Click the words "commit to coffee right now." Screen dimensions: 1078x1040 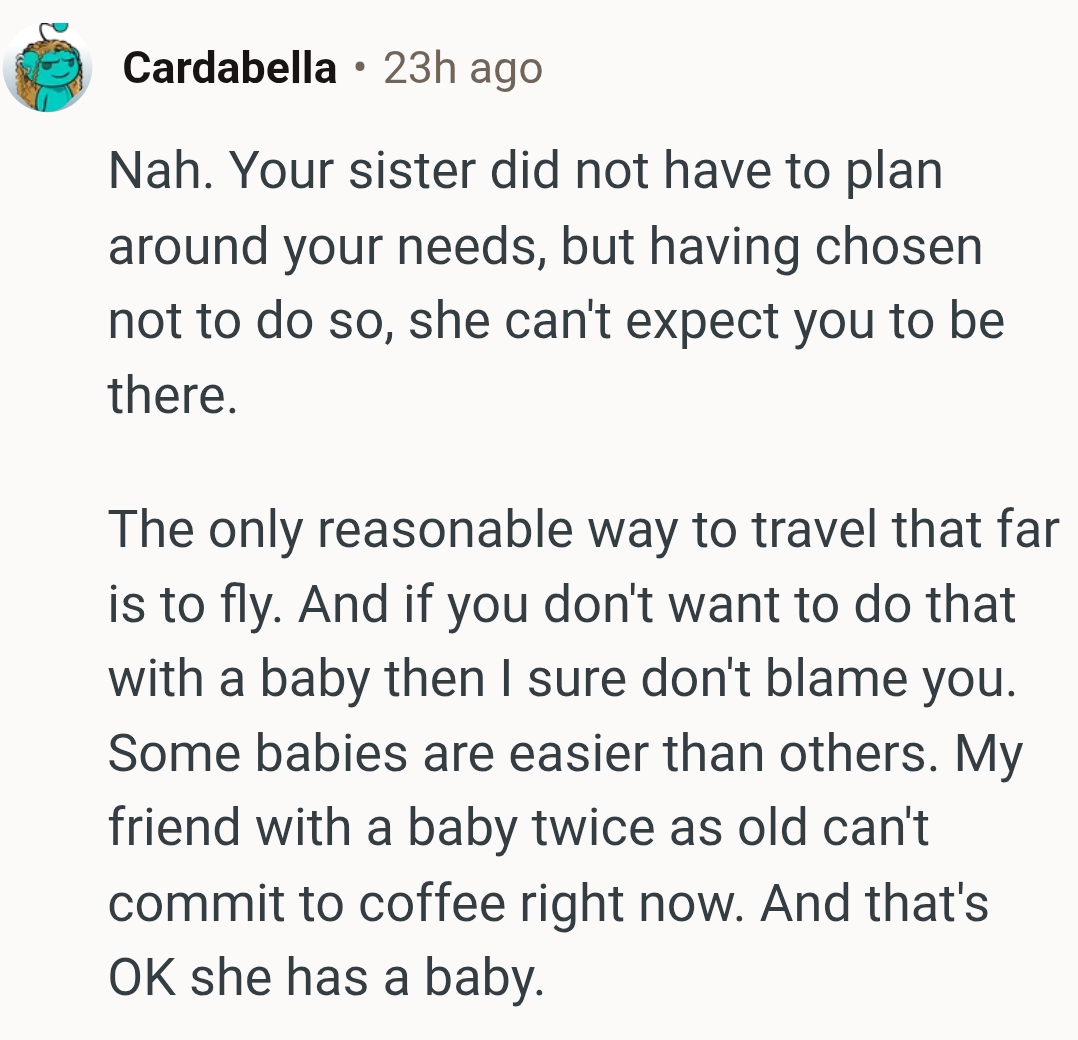click(x=427, y=902)
